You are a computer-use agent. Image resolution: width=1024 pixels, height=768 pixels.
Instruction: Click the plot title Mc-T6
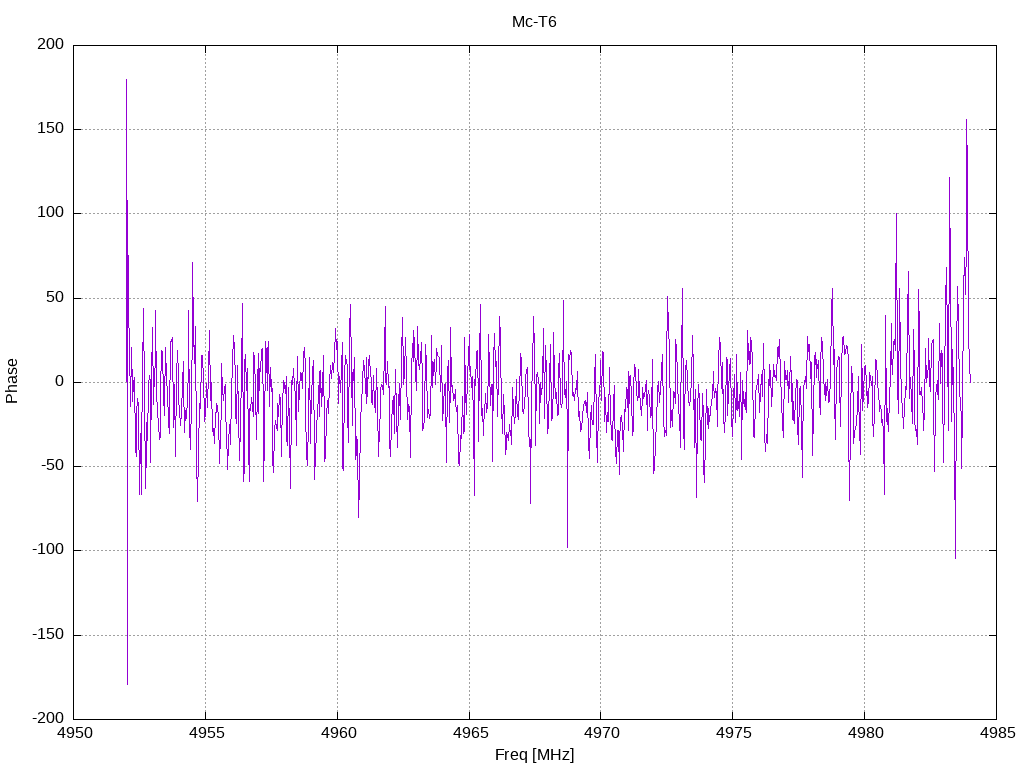coord(534,22)
